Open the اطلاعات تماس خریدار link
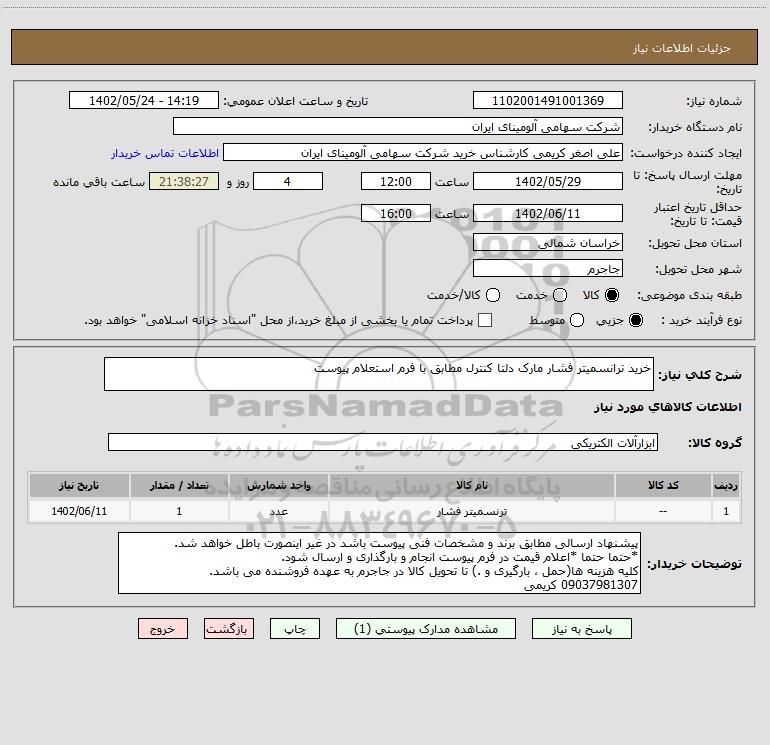The image size is (770, 745). (x=165, y=153)
